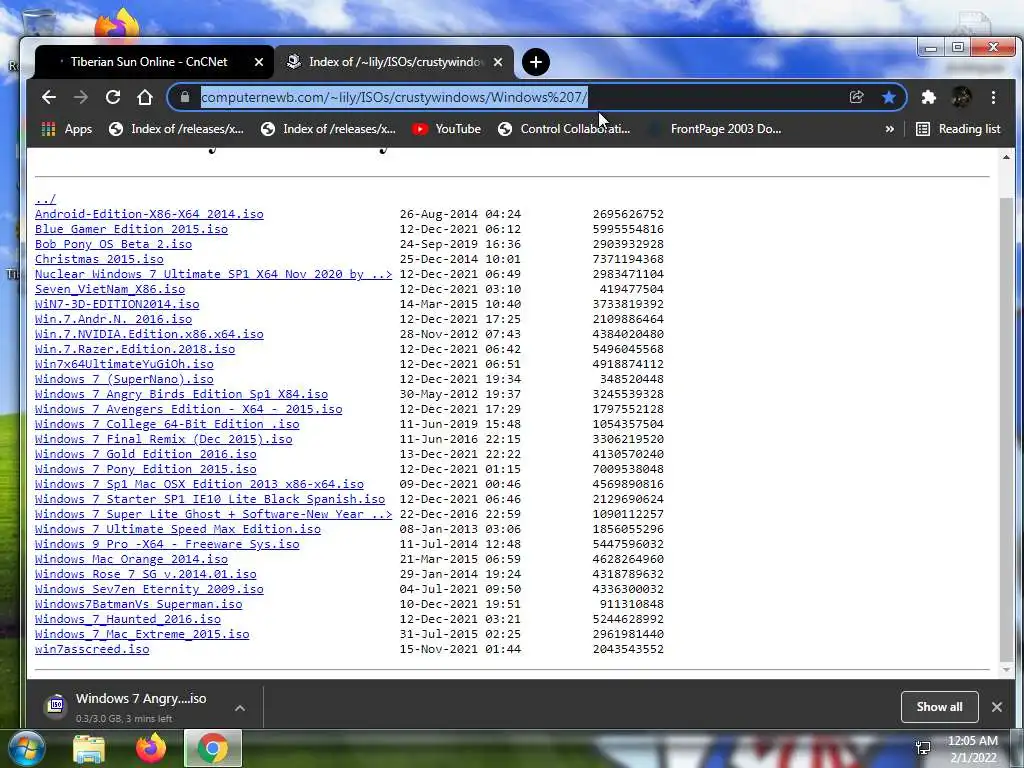Close the Tiberian Sun Online tab
Image resolution: width=1024 pixels, height=768 pixels.
[259, 62]
